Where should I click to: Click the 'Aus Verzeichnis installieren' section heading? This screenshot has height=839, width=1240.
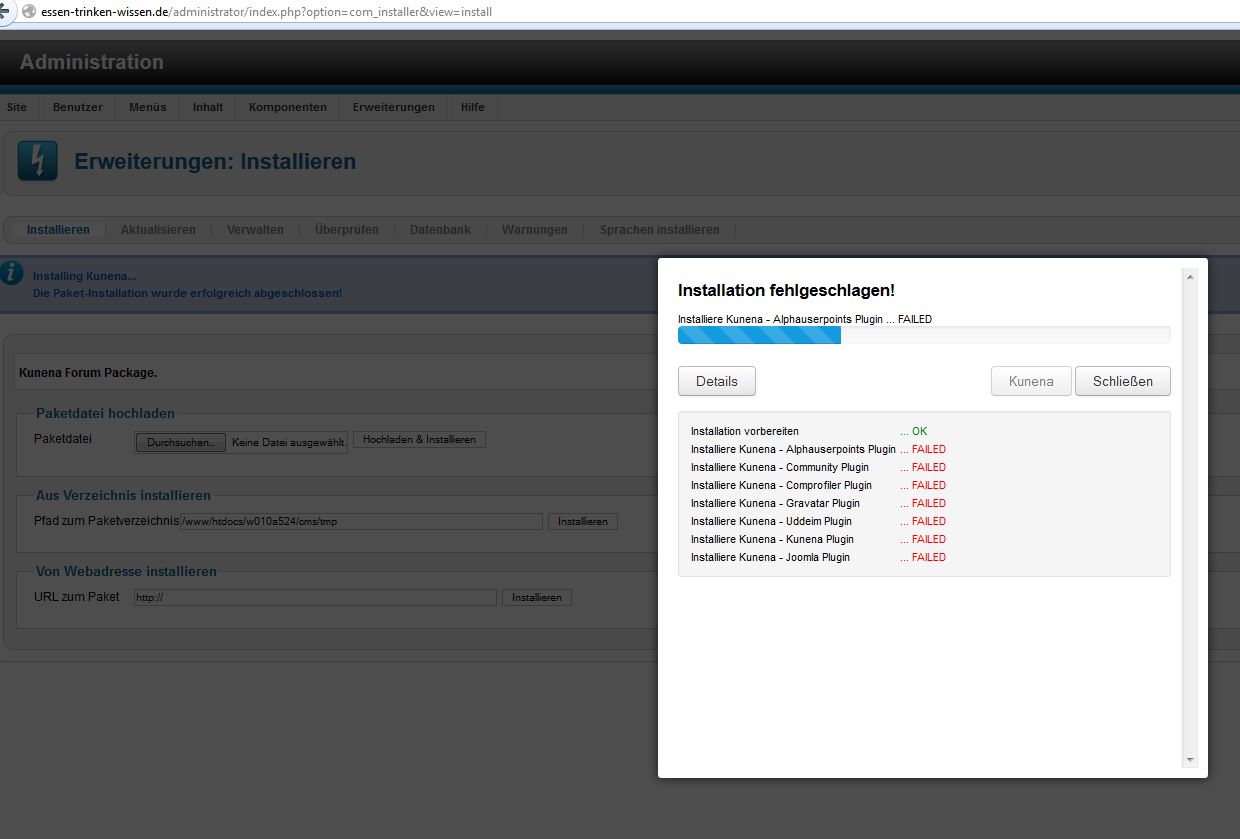click(x=123, y=495)
